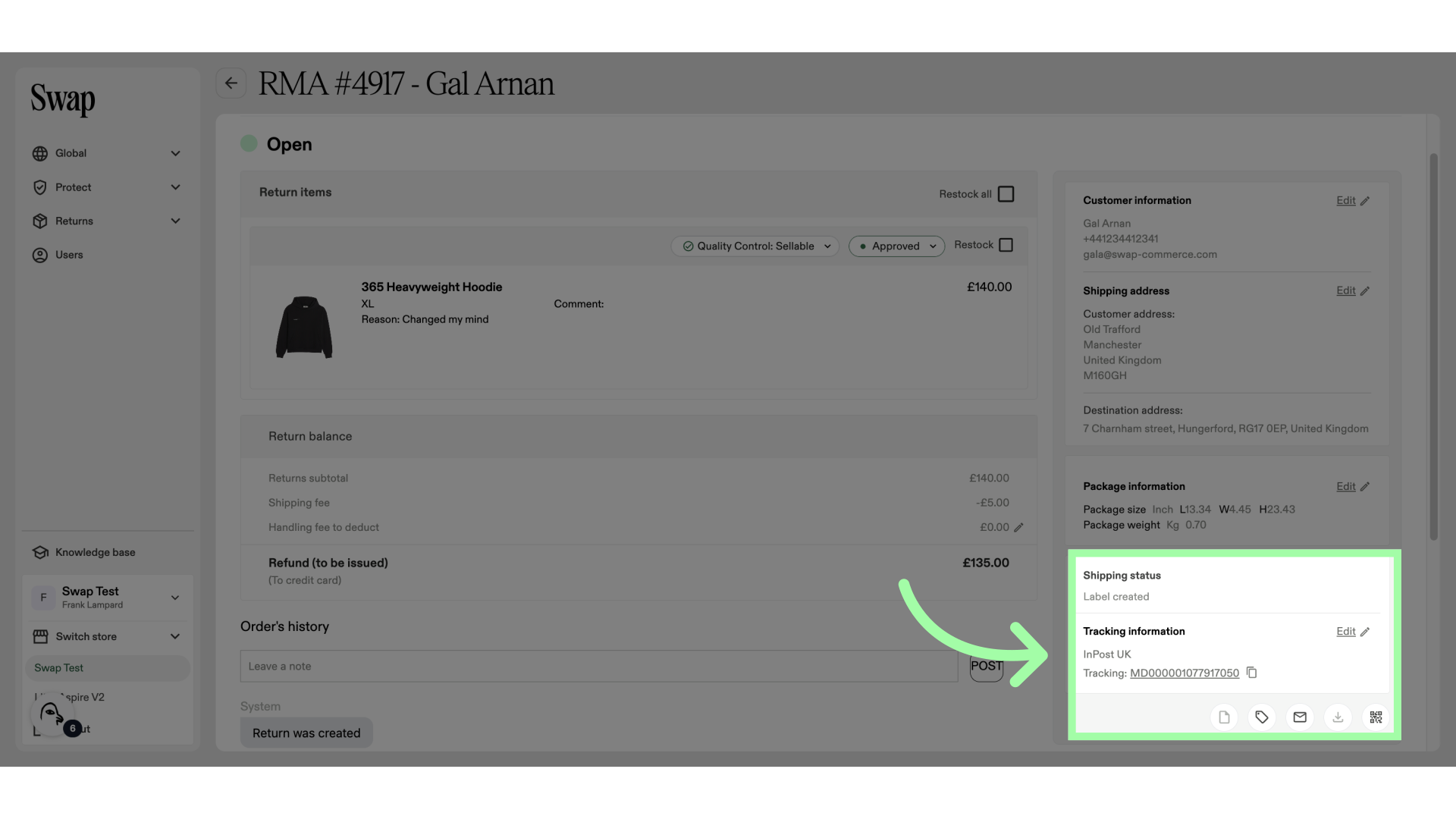The image size is (1456, 819).
Task: Click the Returns box icon
Action: point(40,221)
